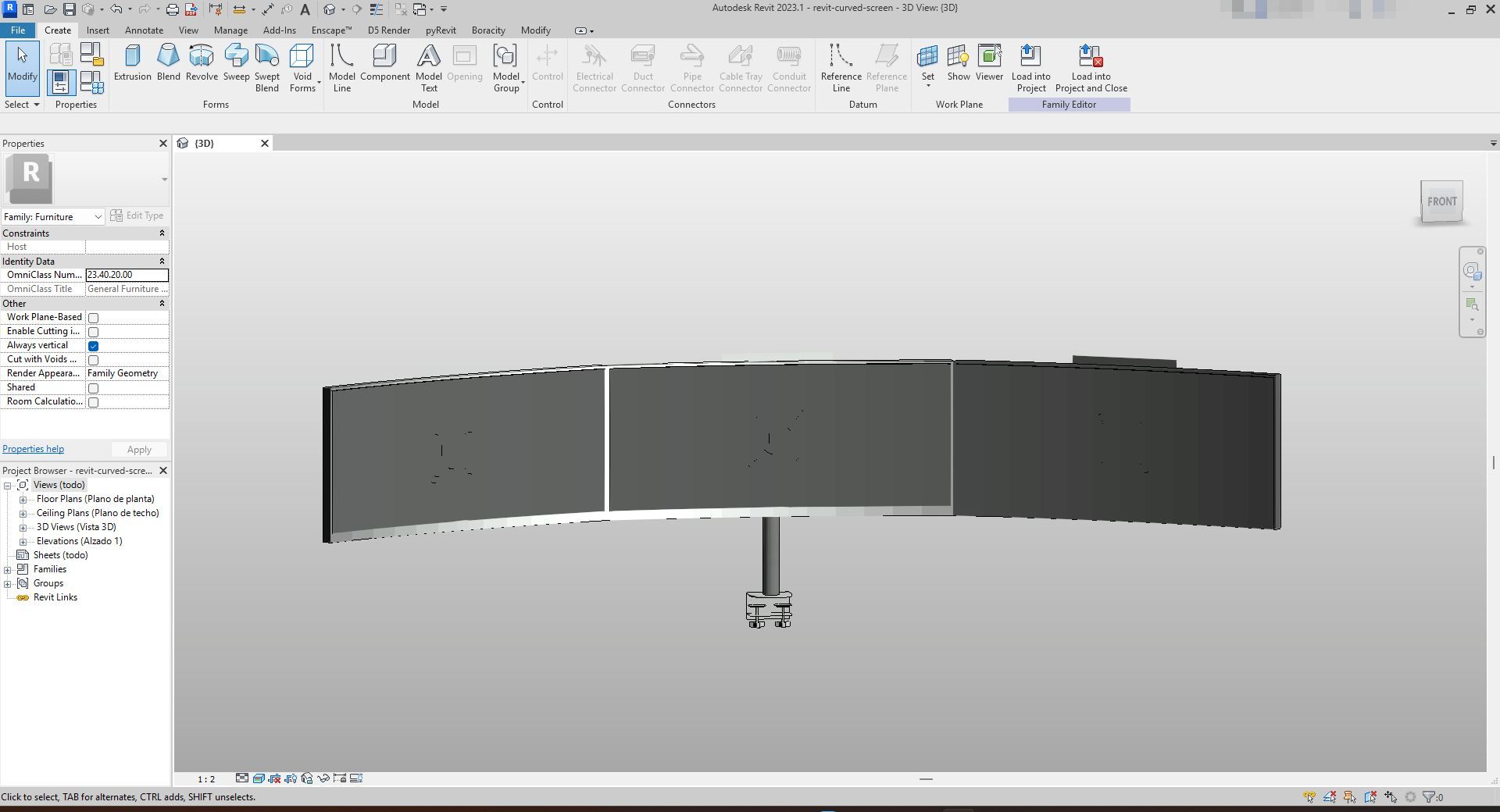Image resolution: width=1500 pixels, height=812 pixels.
Task: Click the Edit Type button
Action: coord(137,215)
